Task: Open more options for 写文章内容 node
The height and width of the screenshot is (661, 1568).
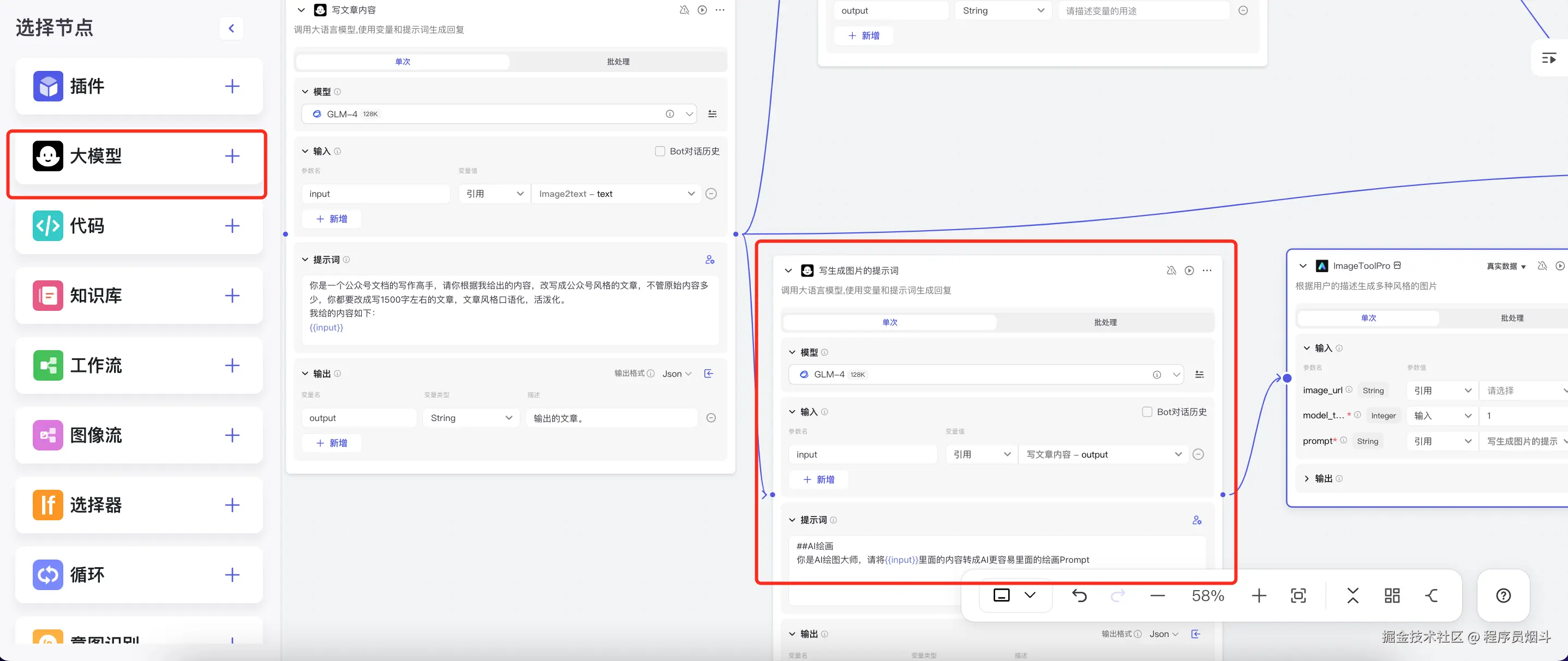Action: pos(720,10)
